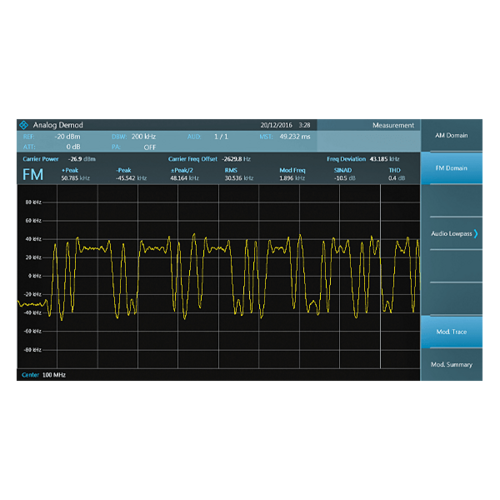
Task: Click the Audio Lowpass chevron arrow
Action: (x=476, y=234)
